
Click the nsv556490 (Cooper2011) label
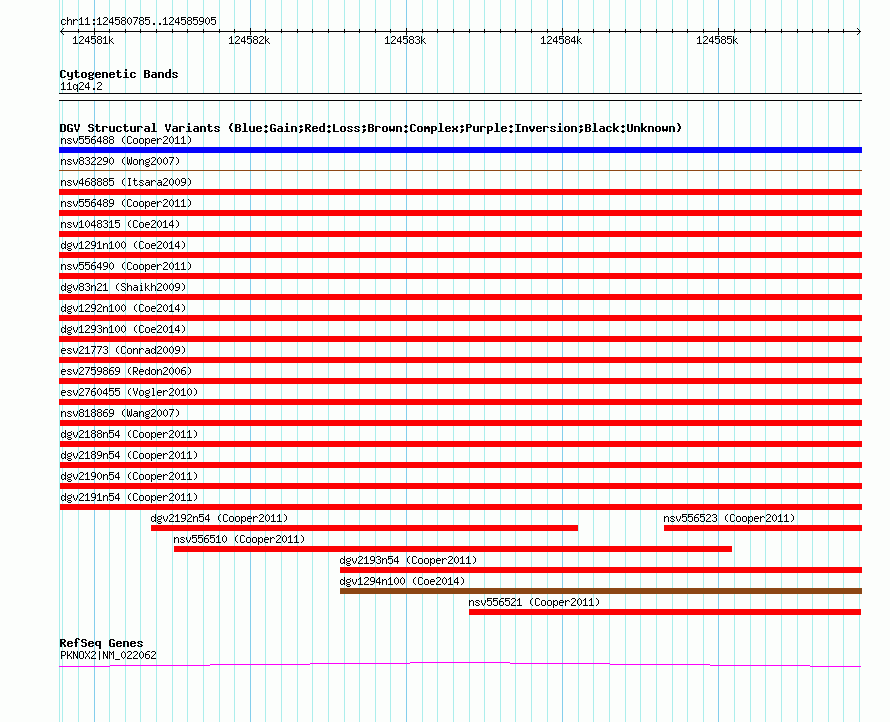[126, 266]
